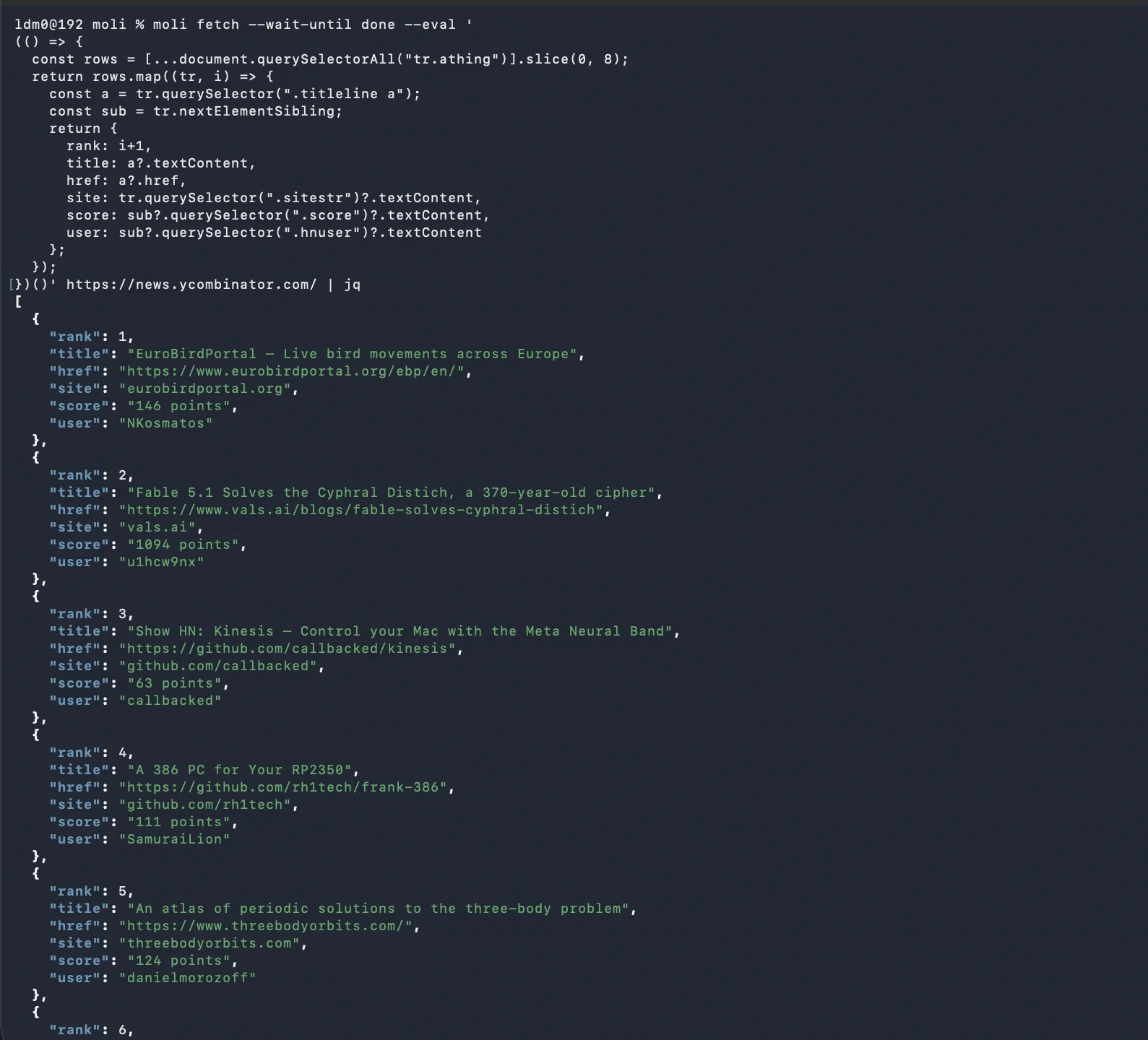Click the ".score" selector code line

coord(278,215)
